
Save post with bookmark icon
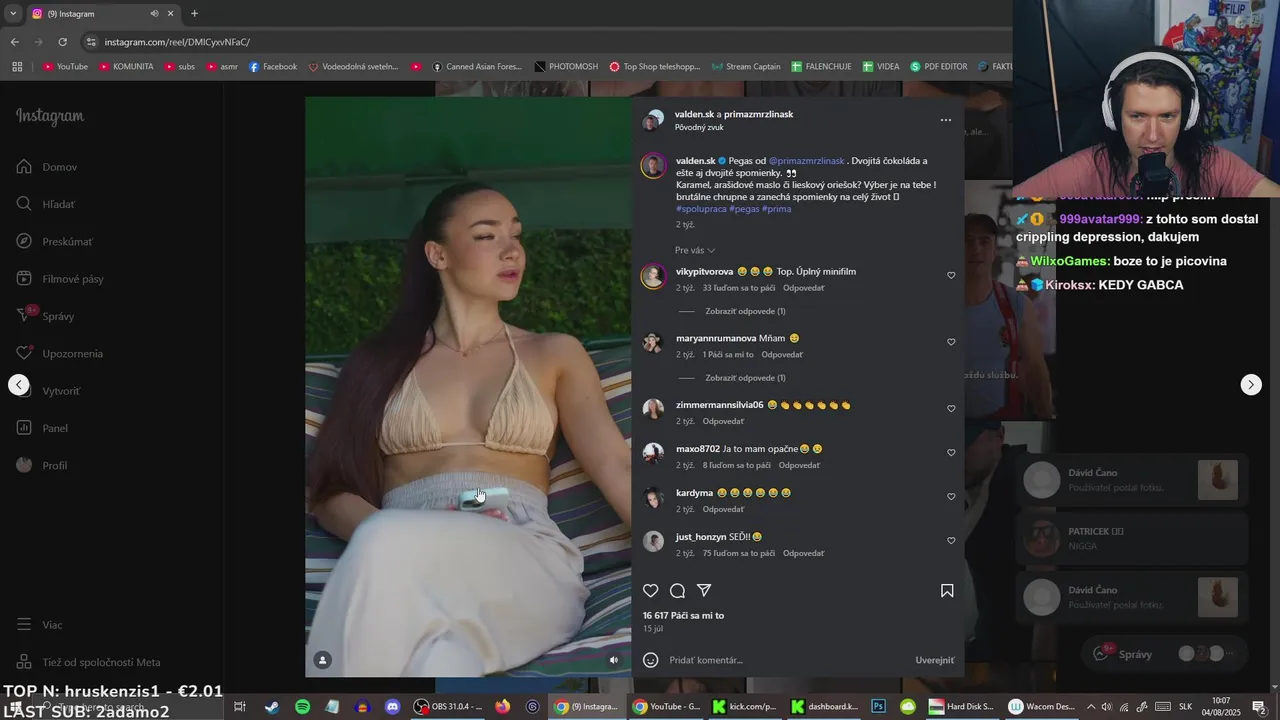point(947,591)
